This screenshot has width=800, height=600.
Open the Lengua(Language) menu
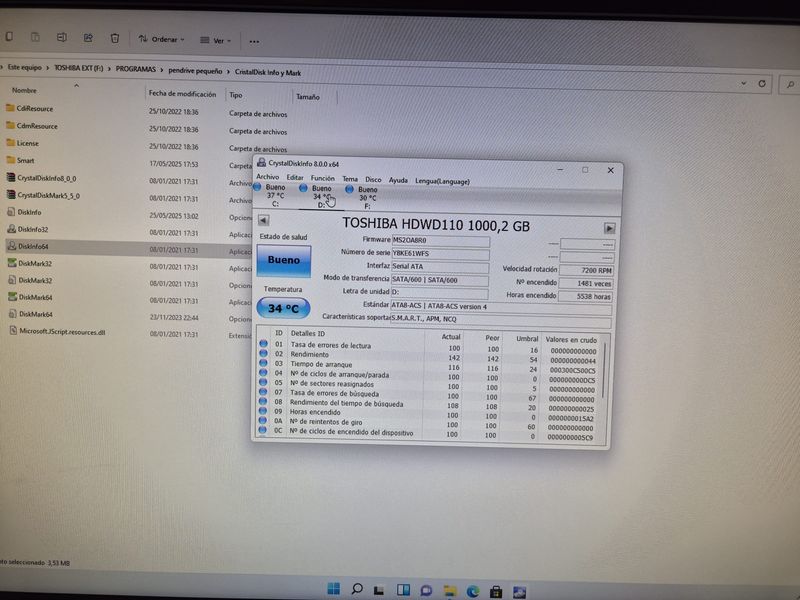pyautogui.click(x=442, y=181)
